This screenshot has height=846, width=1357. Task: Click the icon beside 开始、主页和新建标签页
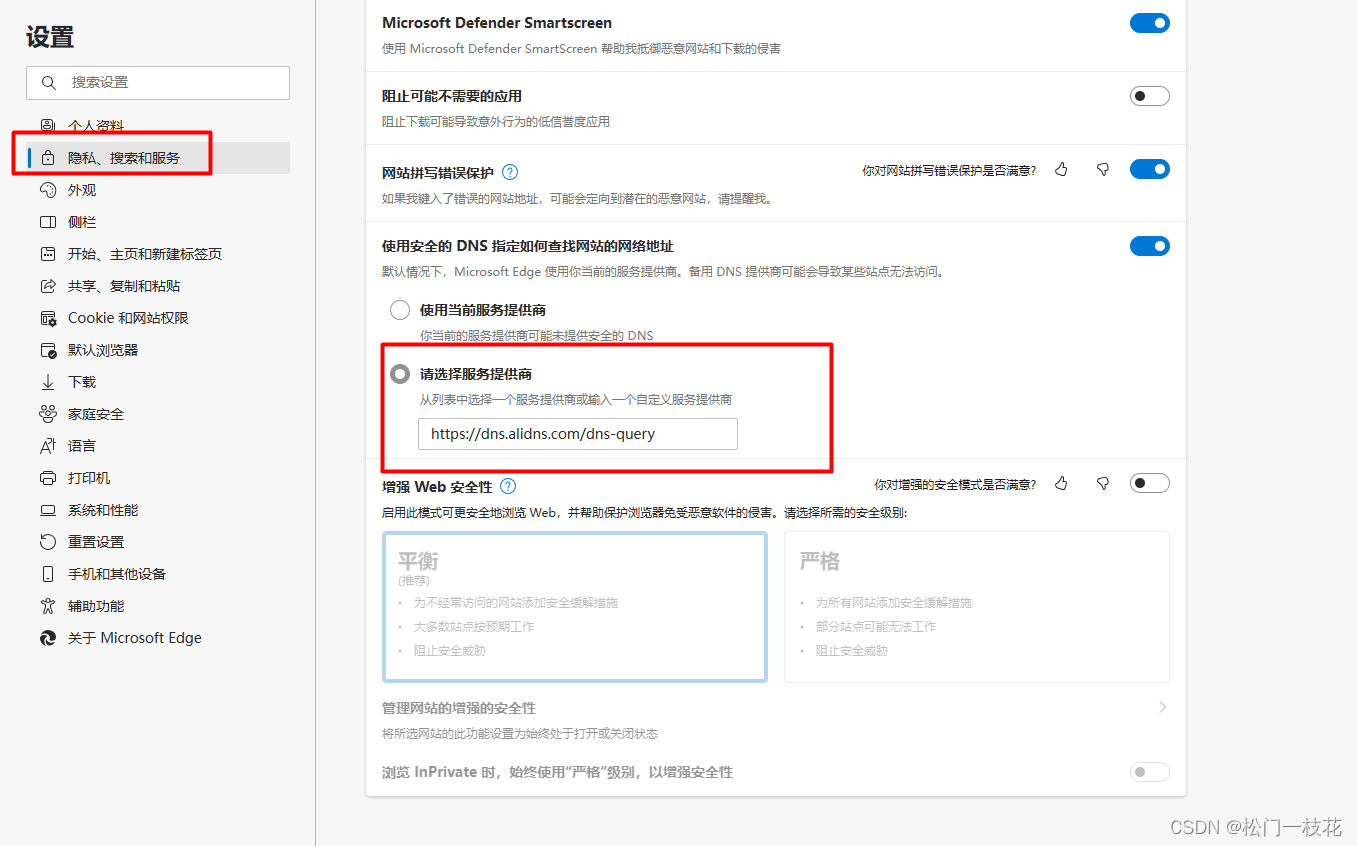48,254
